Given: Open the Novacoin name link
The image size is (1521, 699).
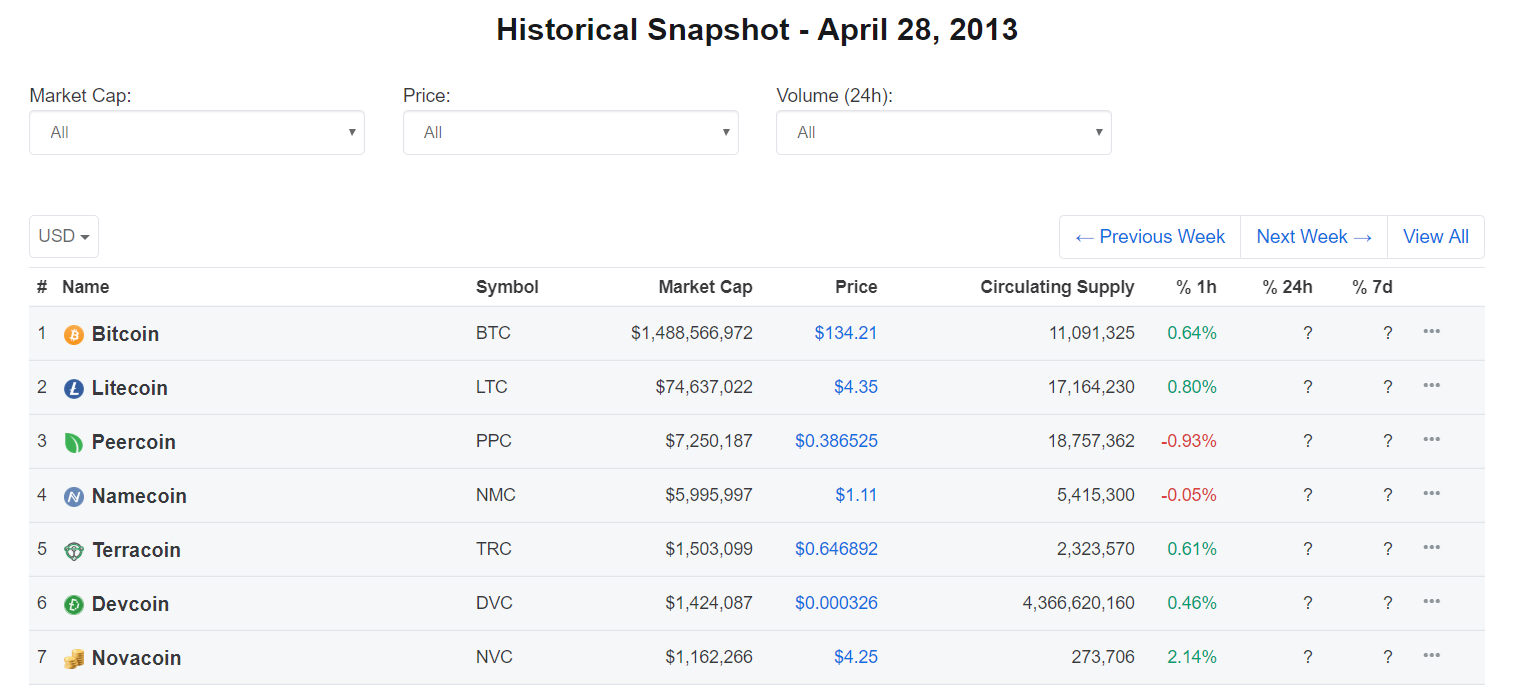Looking at the screenshot, I should point(136,658).
